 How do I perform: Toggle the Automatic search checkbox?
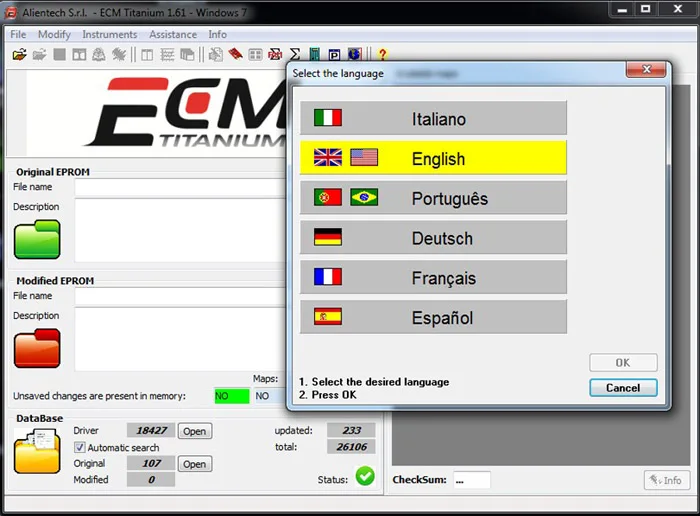[79, 447]
